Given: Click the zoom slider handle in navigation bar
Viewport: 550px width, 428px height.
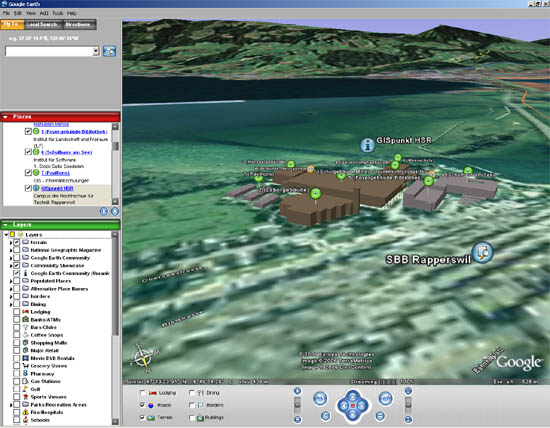Looking at the screenshot, I should (297, 404).
